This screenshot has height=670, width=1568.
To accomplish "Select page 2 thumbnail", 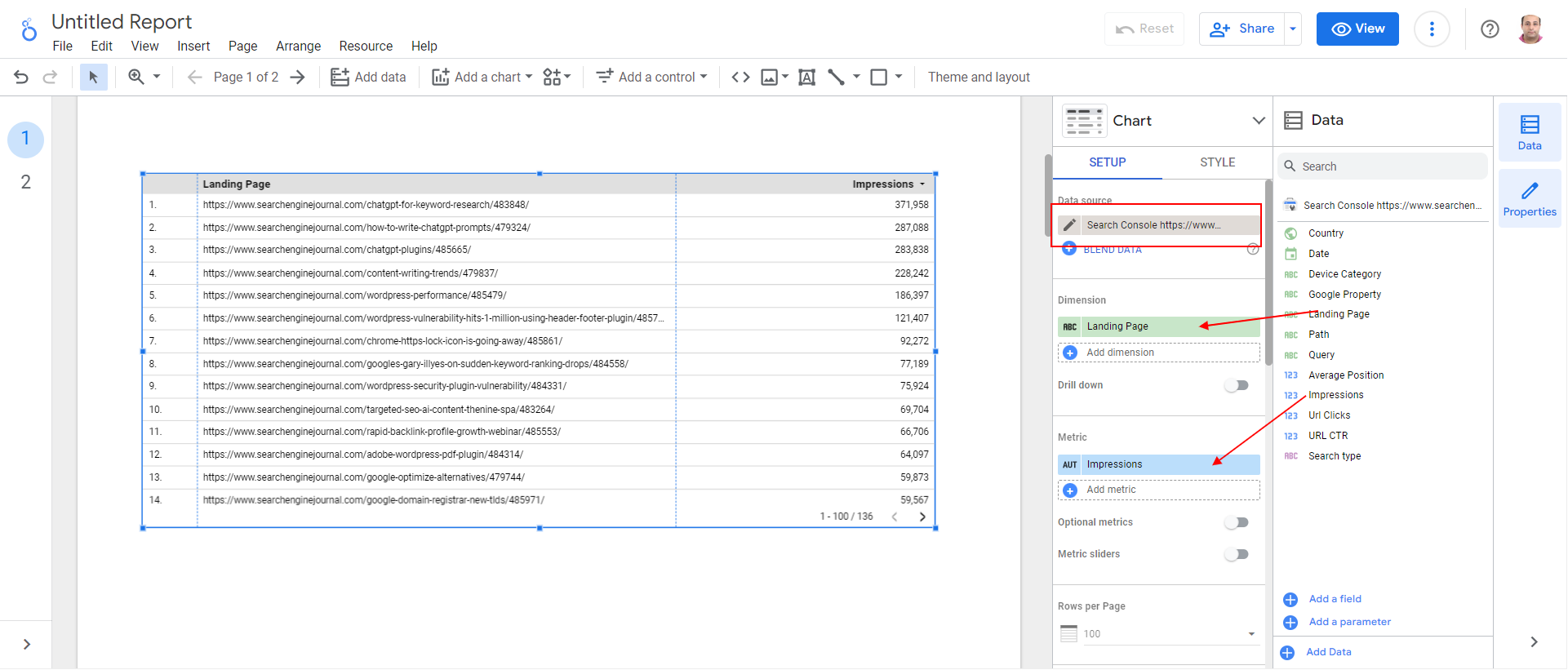I will 25,182.
